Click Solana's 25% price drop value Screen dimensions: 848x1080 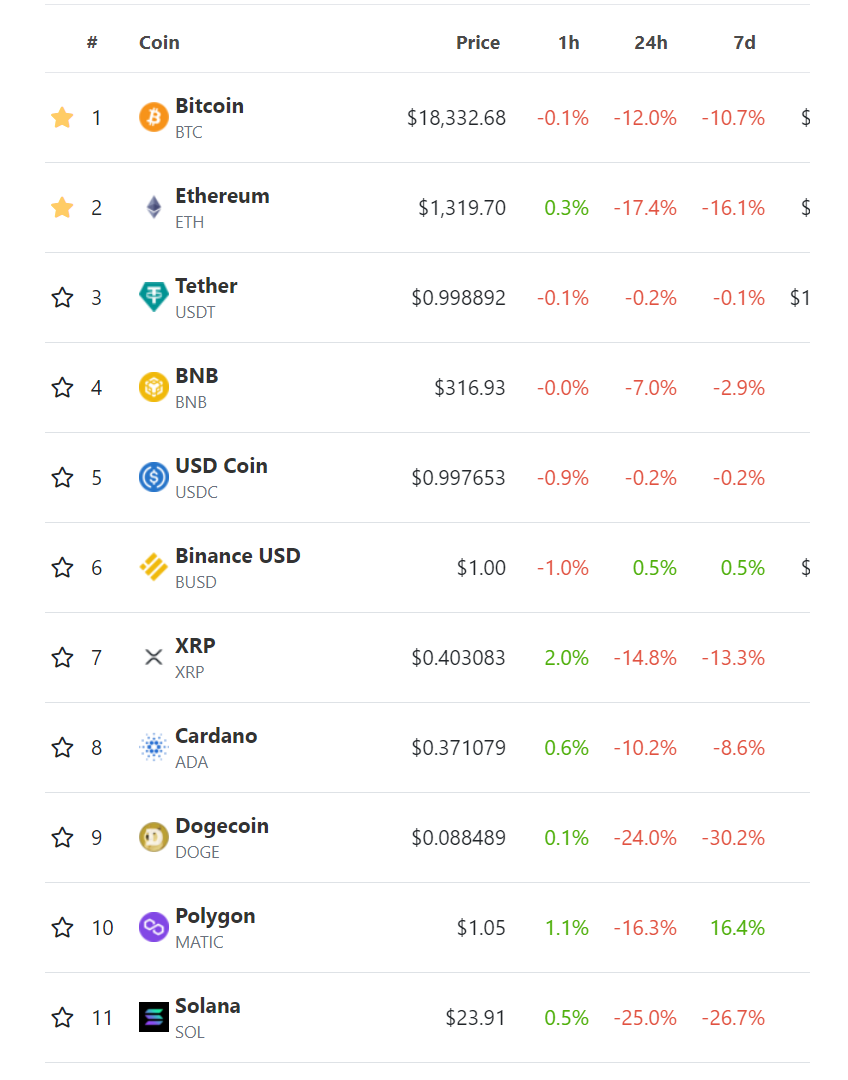tap(645, 1017)
